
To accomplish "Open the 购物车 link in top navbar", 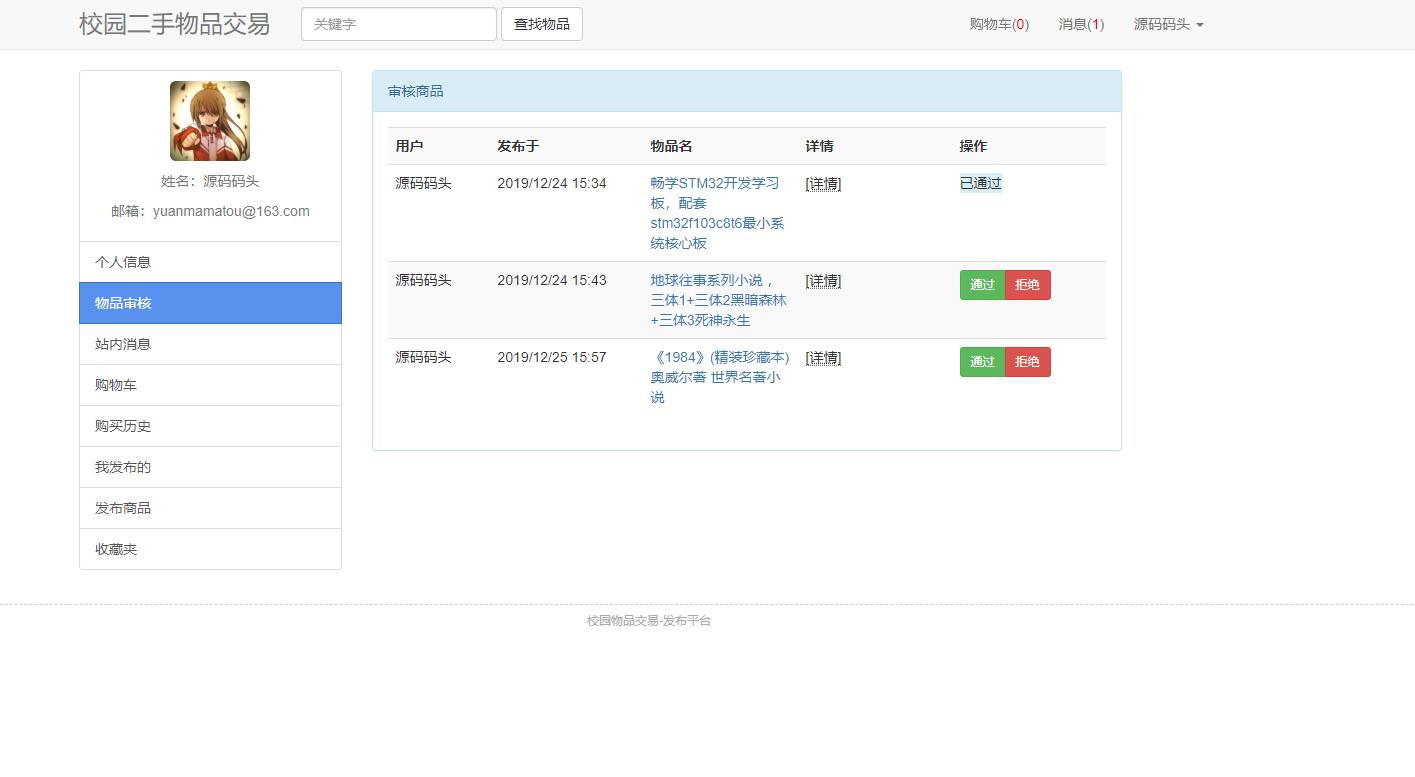I will click(x=998, y=24).
